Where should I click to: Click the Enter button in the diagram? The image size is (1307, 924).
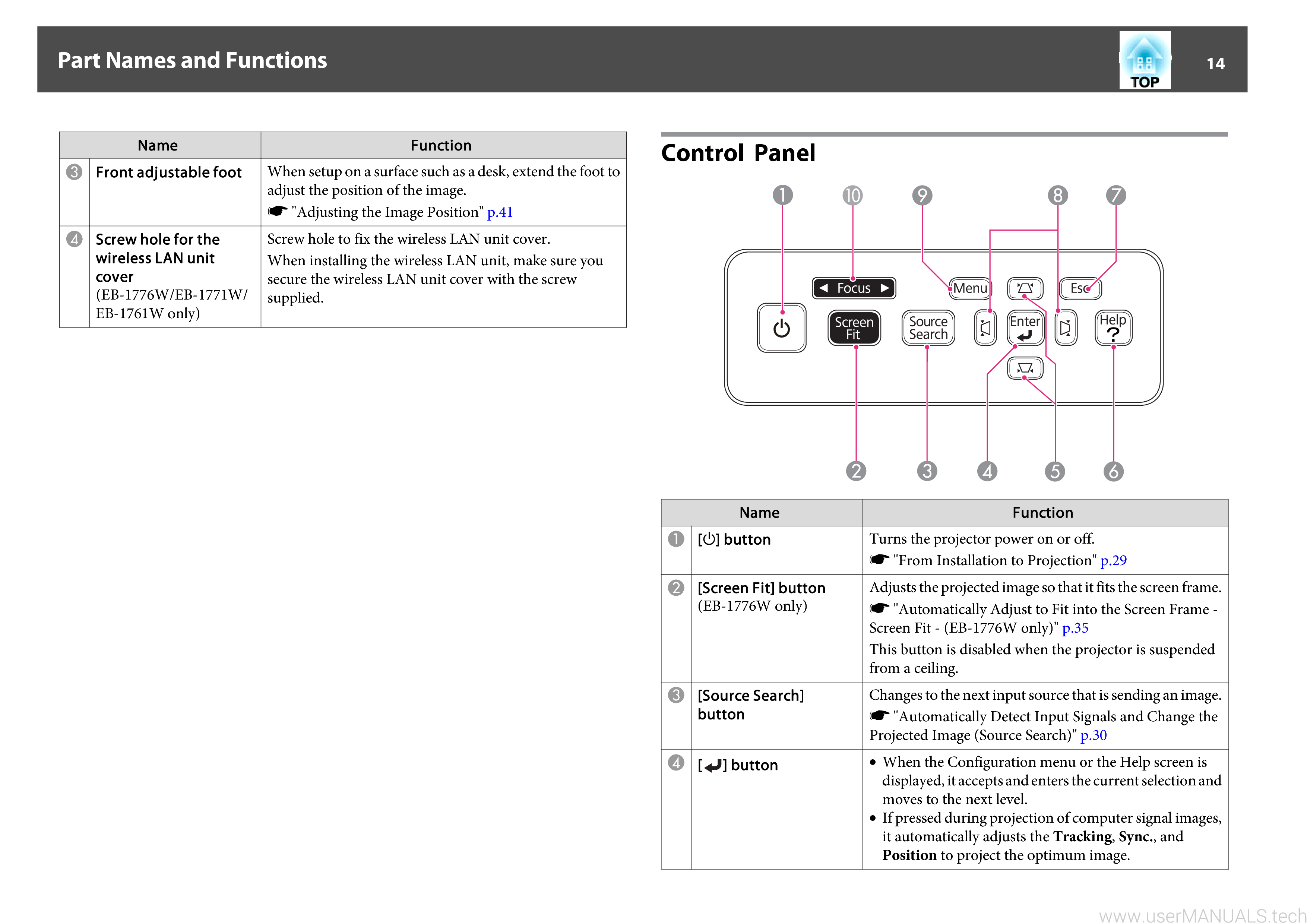tap(1025, 328)
